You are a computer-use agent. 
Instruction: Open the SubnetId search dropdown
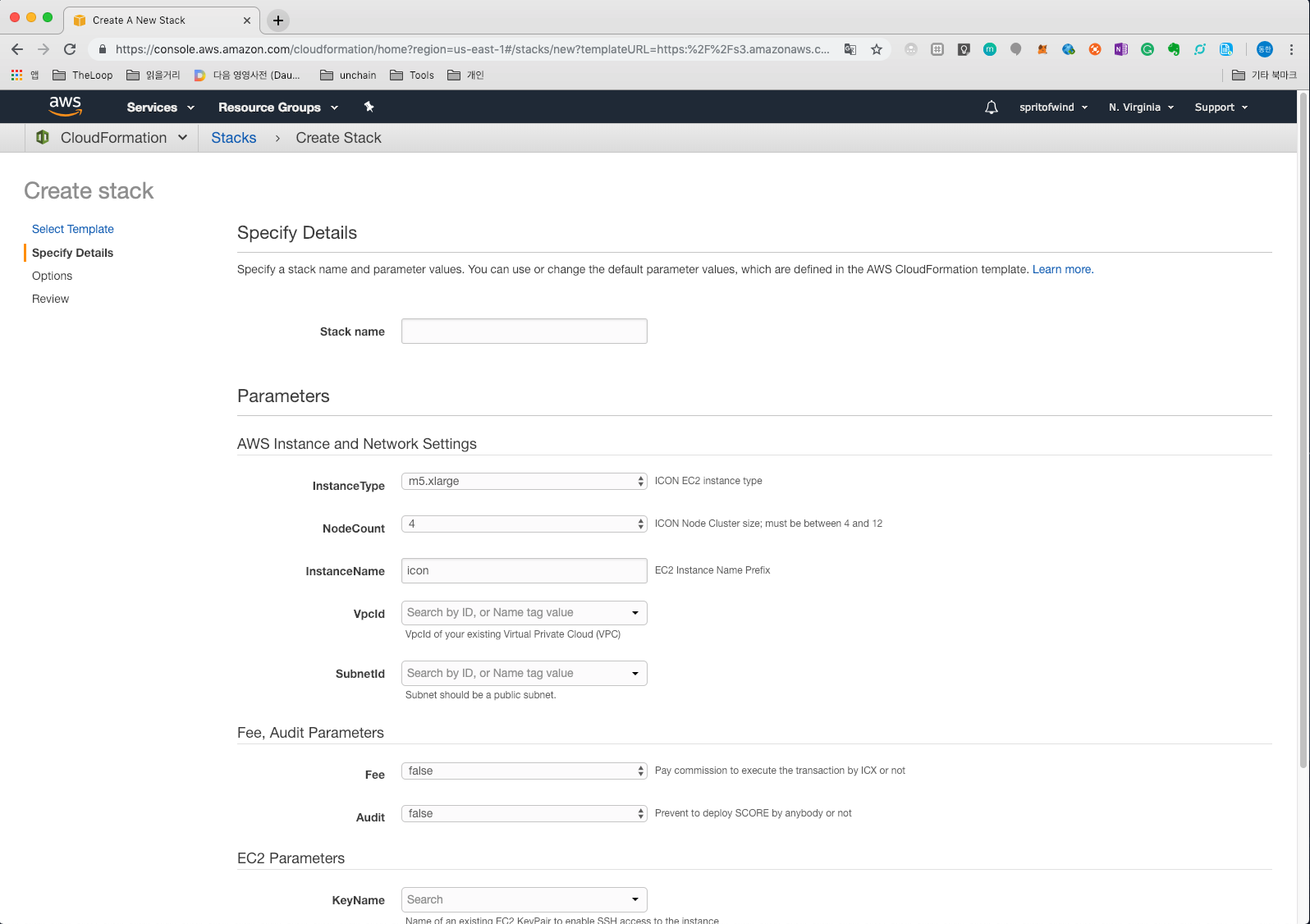524,674
